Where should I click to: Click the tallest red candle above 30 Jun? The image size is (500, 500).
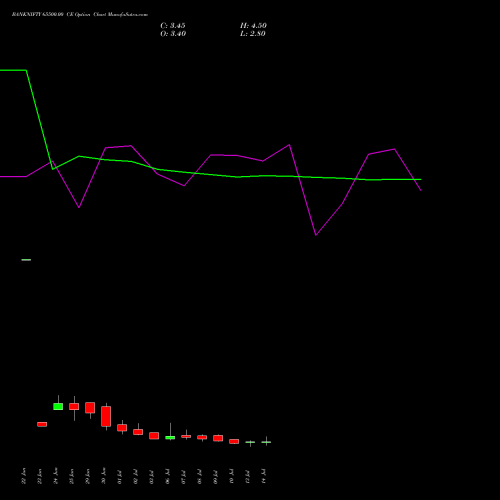[x=106, y=416]
